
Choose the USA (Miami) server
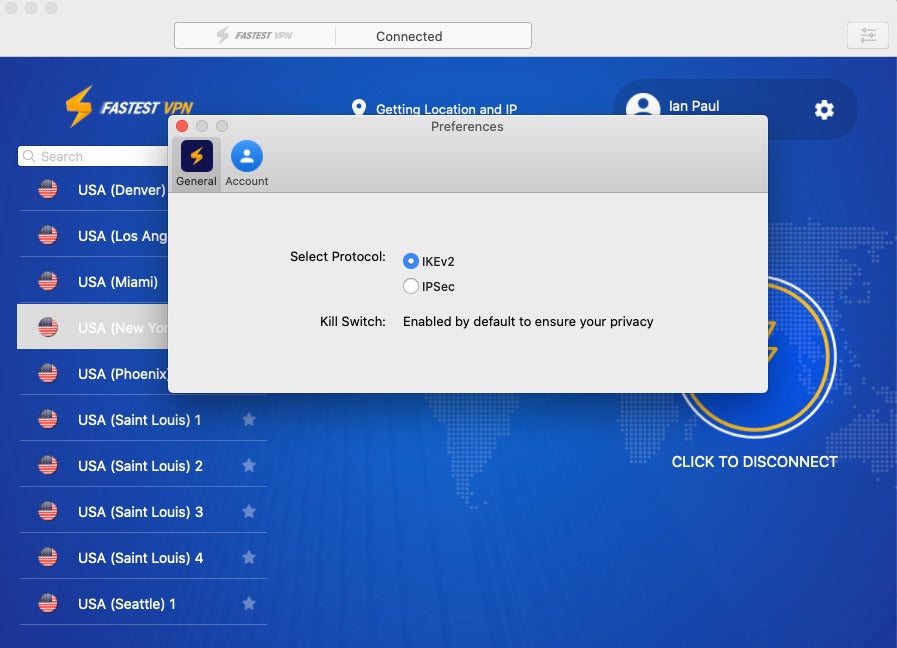(x=94, y=282)
